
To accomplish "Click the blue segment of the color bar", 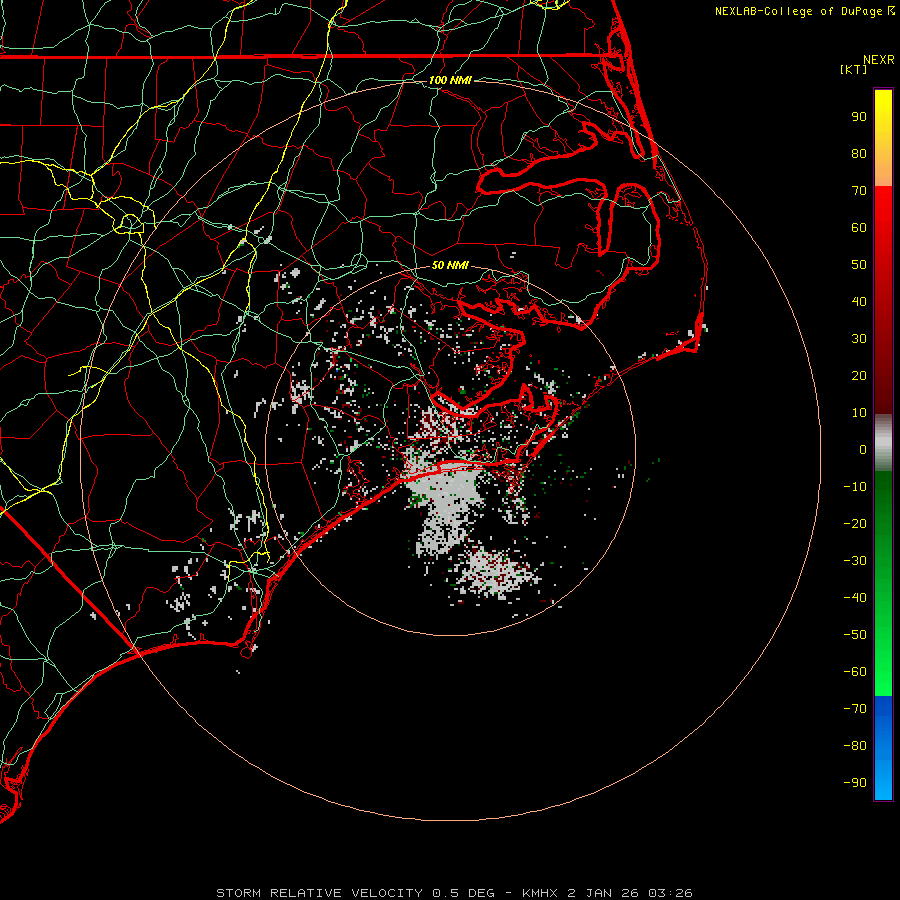I will 883,748.
